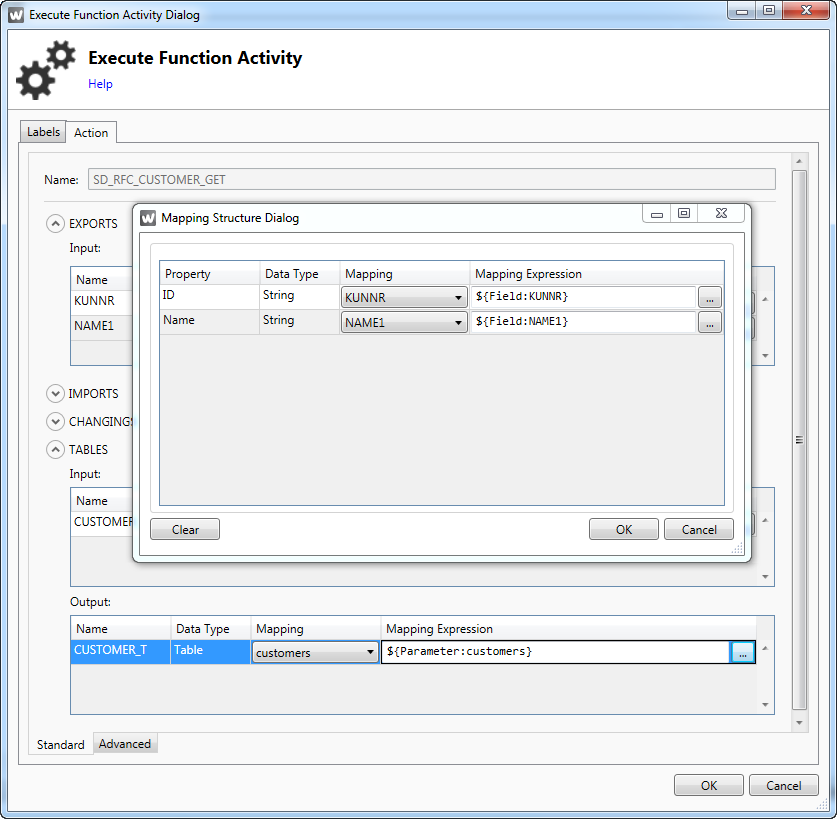Collapse the EXPORTS section
Viewport: 837px width, 819px height.
pos(56,224)
